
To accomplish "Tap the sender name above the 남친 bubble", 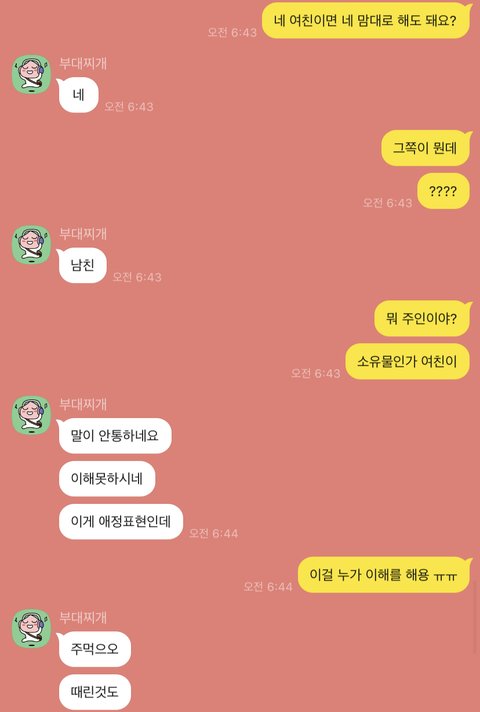I will pos(83,233).
